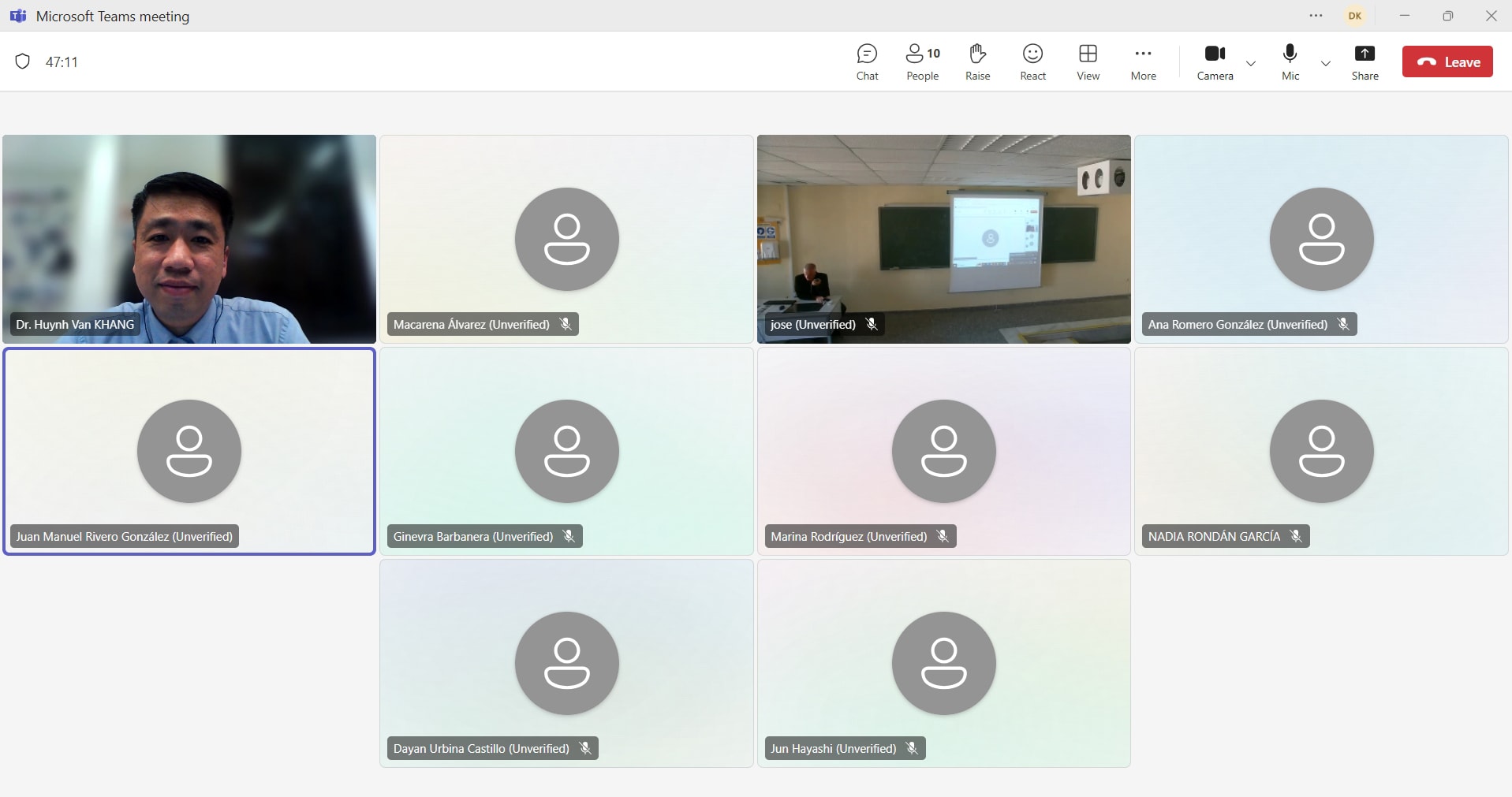Show the People participant list

[x=922, y=61]
